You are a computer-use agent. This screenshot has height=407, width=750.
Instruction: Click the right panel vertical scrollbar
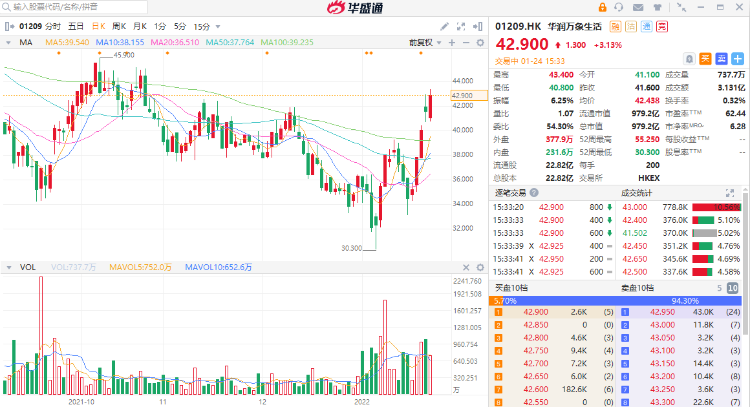pos(746,263)
